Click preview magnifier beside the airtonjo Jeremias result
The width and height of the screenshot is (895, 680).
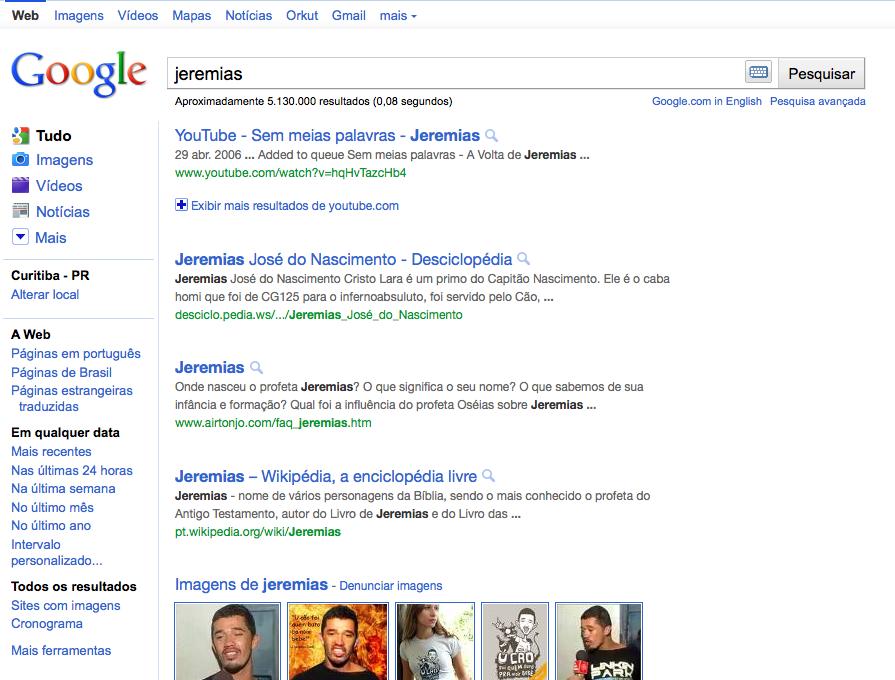[x=256, y=367]
